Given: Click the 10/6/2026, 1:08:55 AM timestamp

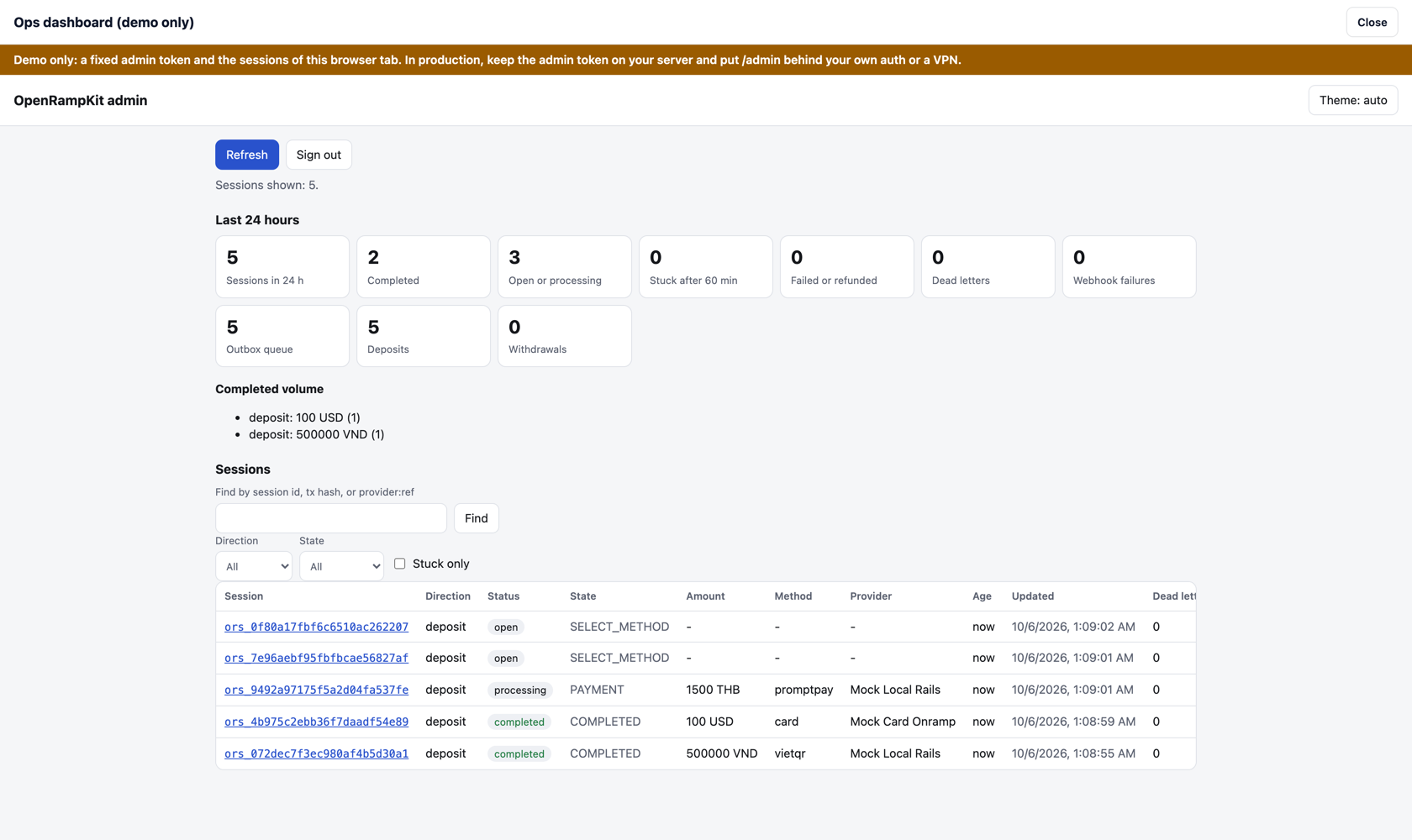Looking at the screenshot, I should tap(1073, 753).
